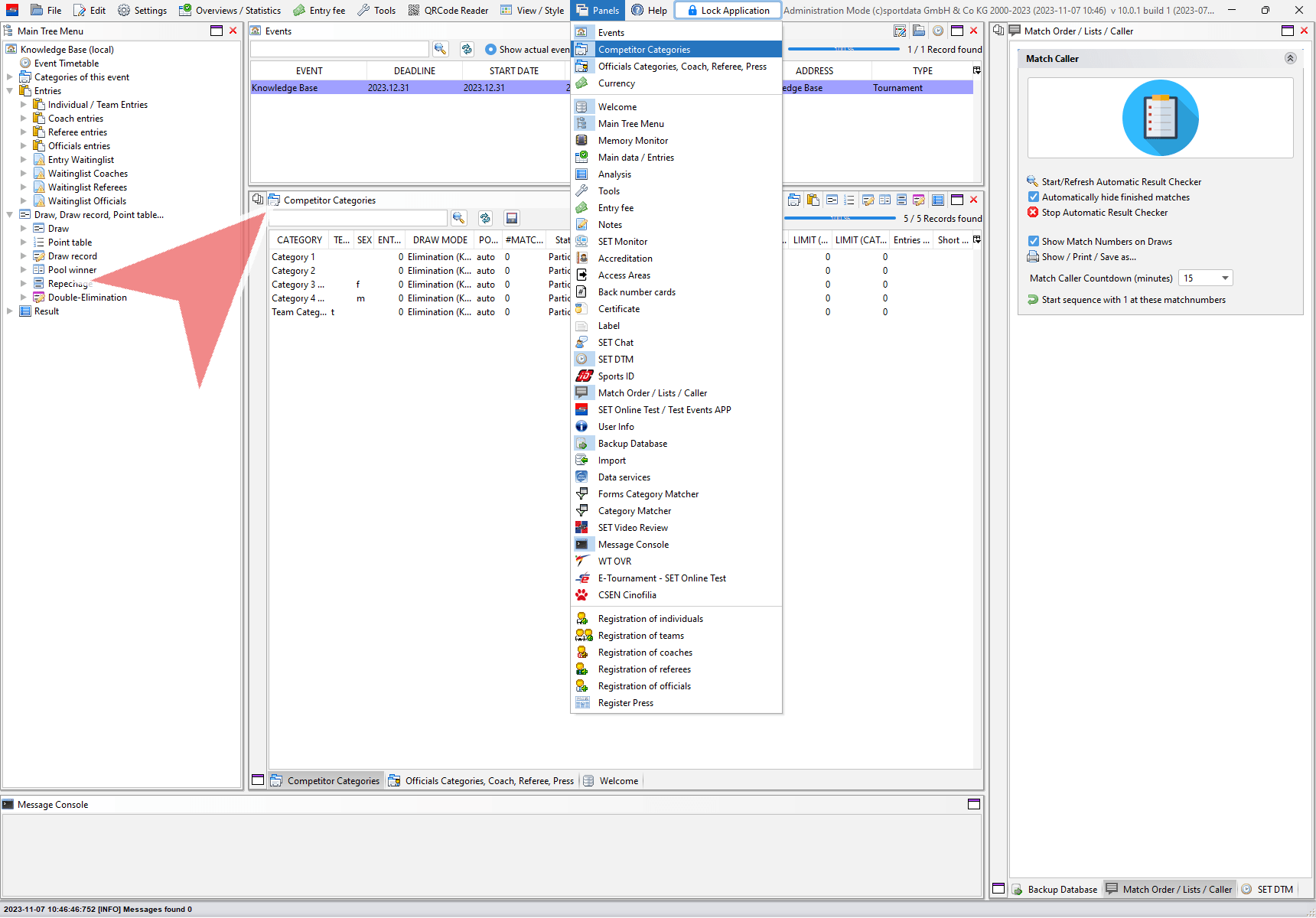The image size is (1316, 918).
Task: Collapse the Entries tree node
Action: pos(10,91)
